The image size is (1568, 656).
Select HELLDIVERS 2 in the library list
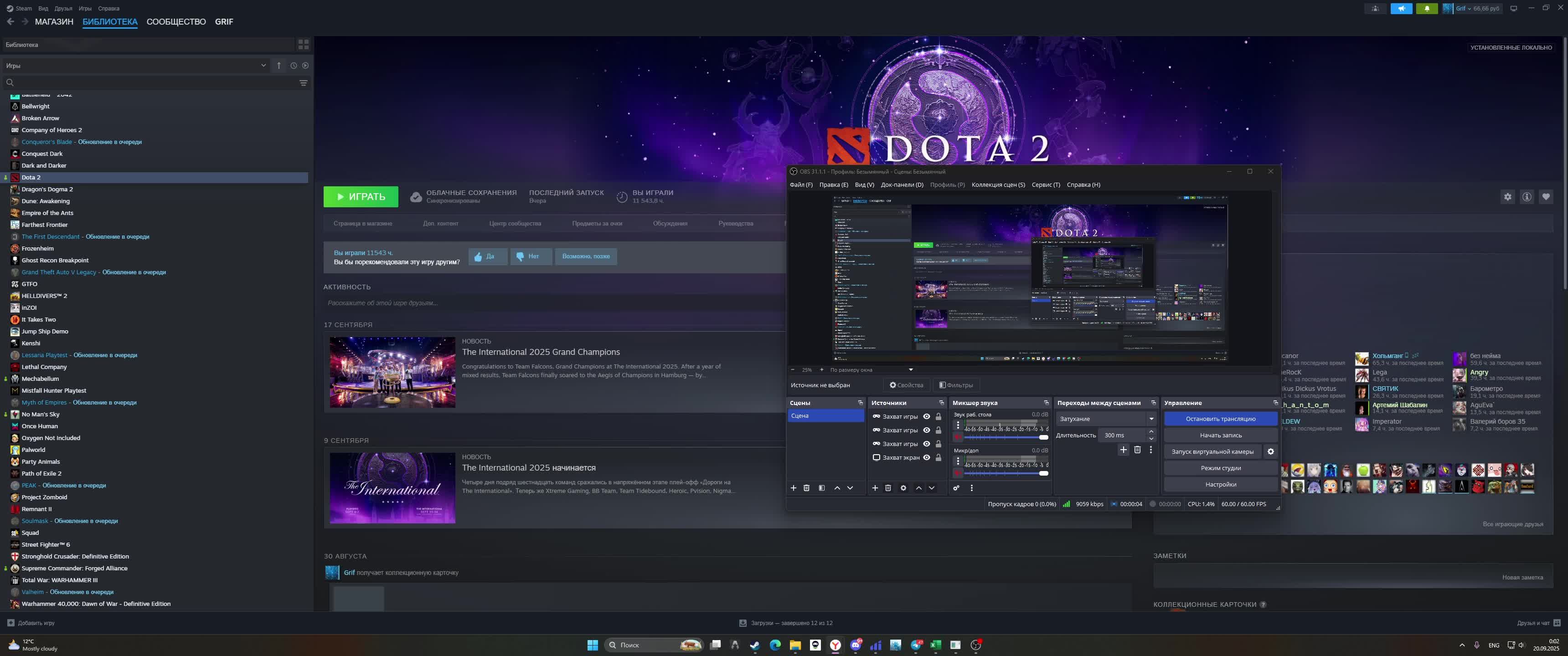(44, 296)
